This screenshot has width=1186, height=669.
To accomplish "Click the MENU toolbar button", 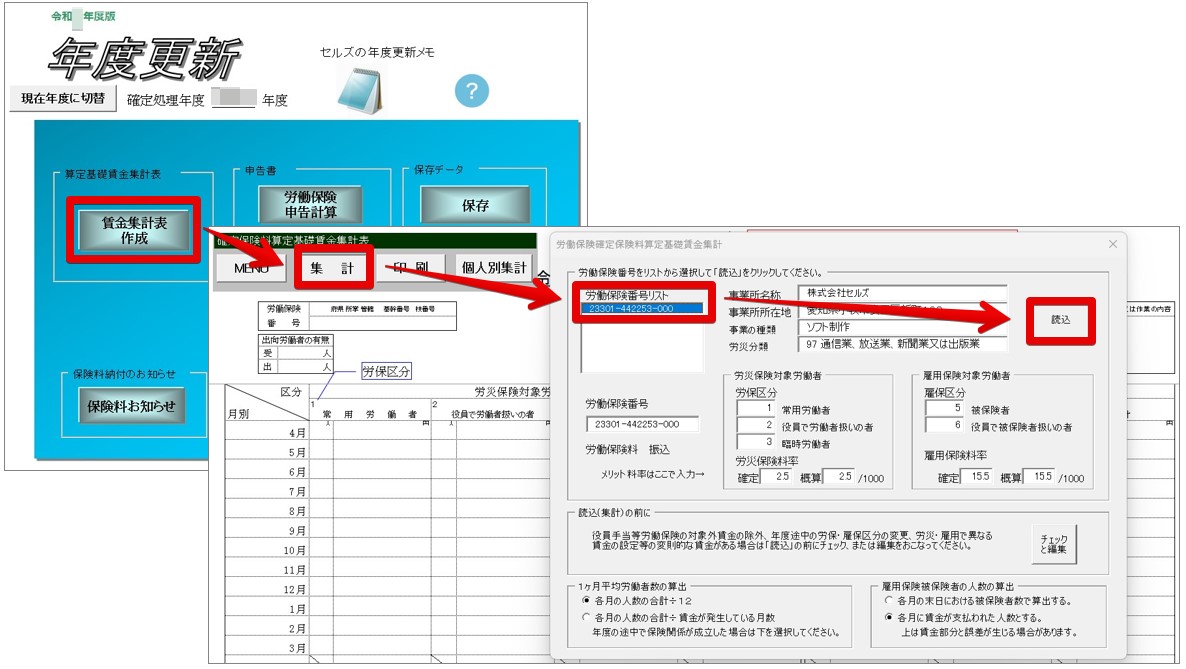I will click(251, 268).
